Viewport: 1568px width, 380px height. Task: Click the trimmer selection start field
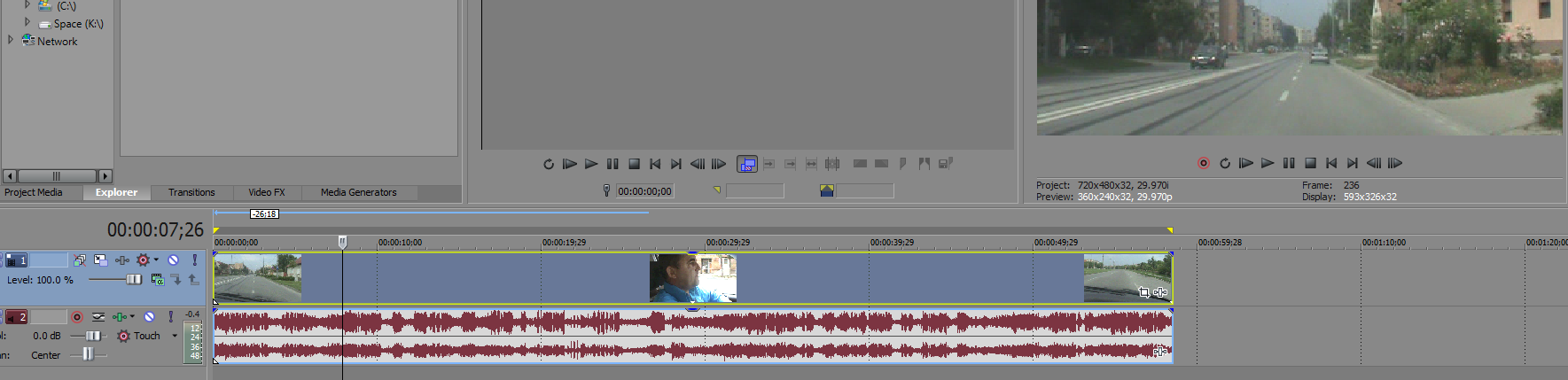click(755, 190)
